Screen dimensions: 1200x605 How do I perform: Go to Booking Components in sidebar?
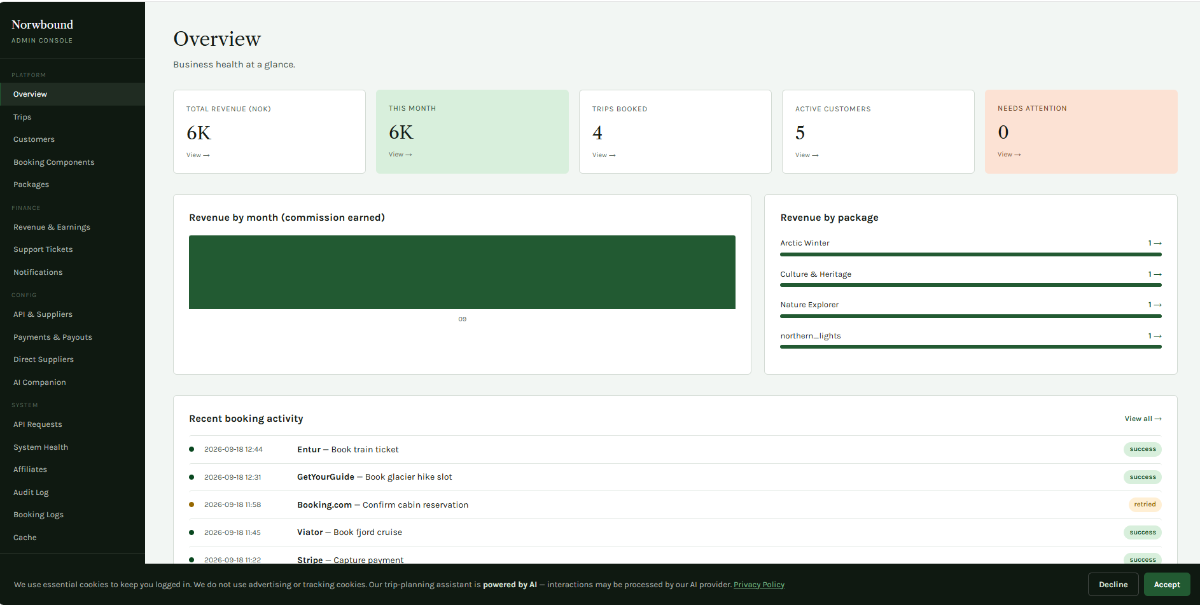coord(54,162)
